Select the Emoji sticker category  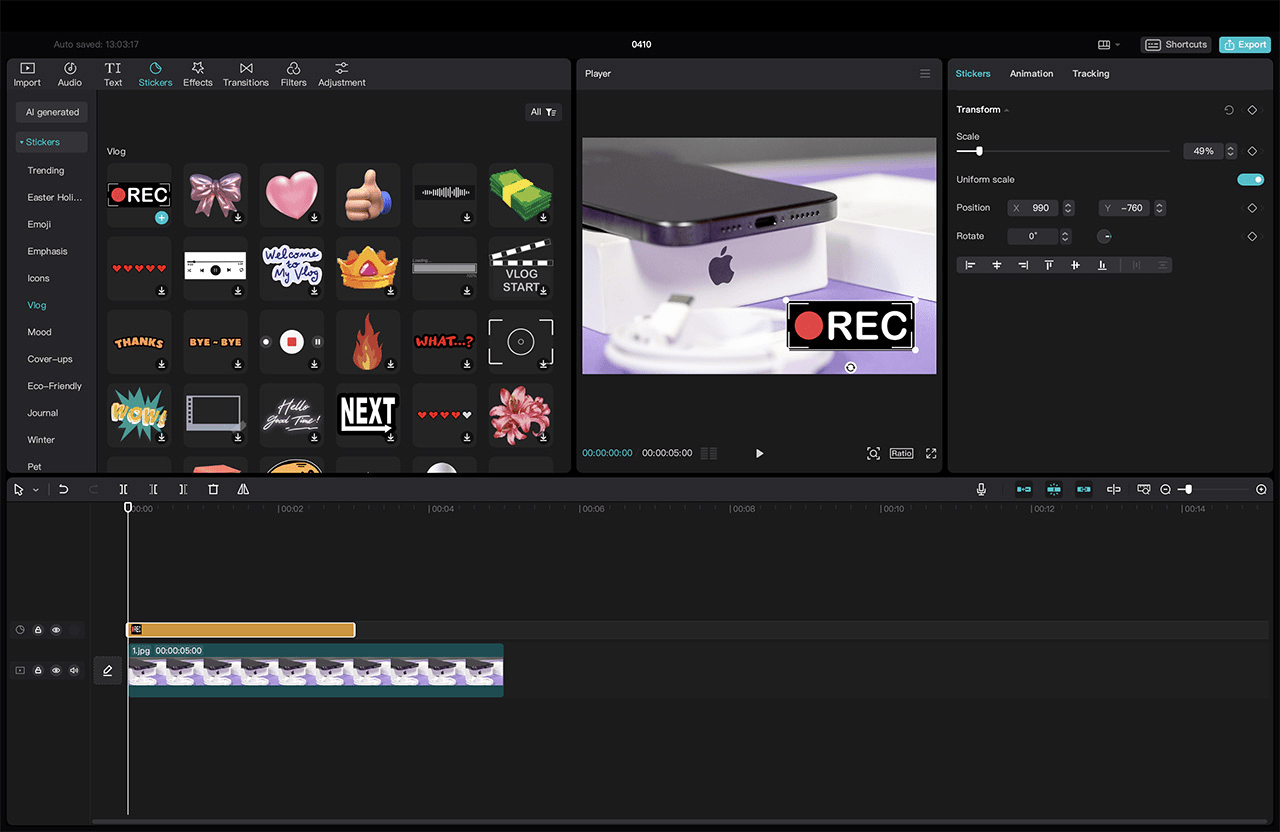click(39, 225)
